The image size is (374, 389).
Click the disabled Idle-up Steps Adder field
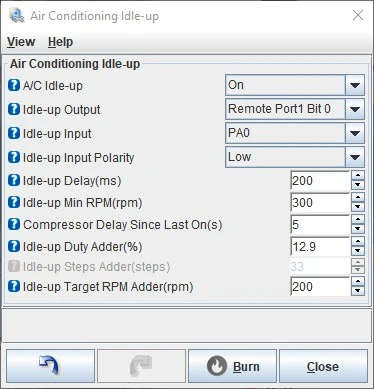(x=320, y=266)
